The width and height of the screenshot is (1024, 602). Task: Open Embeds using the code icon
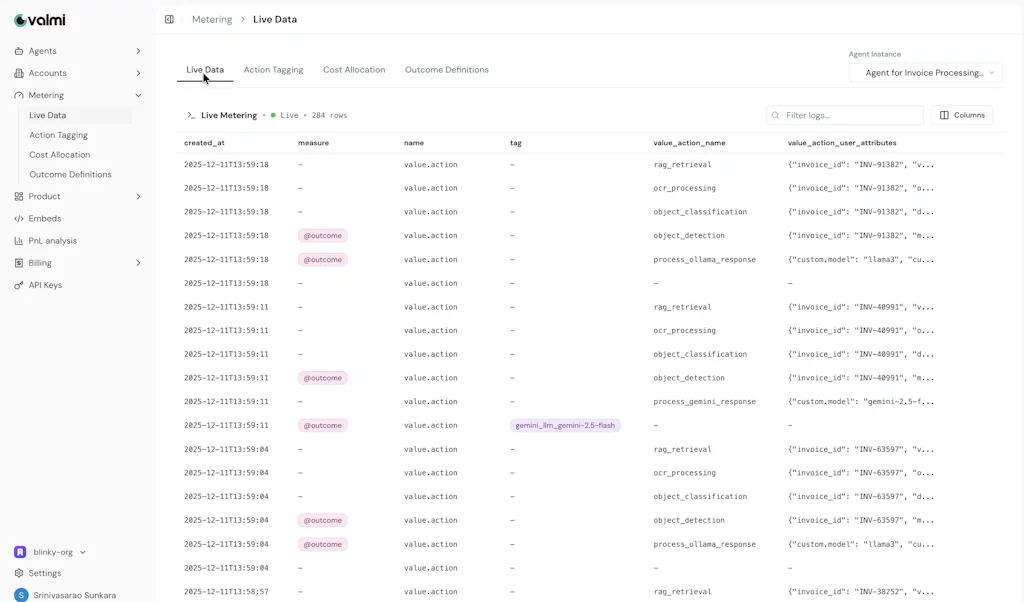pos(19,218)
